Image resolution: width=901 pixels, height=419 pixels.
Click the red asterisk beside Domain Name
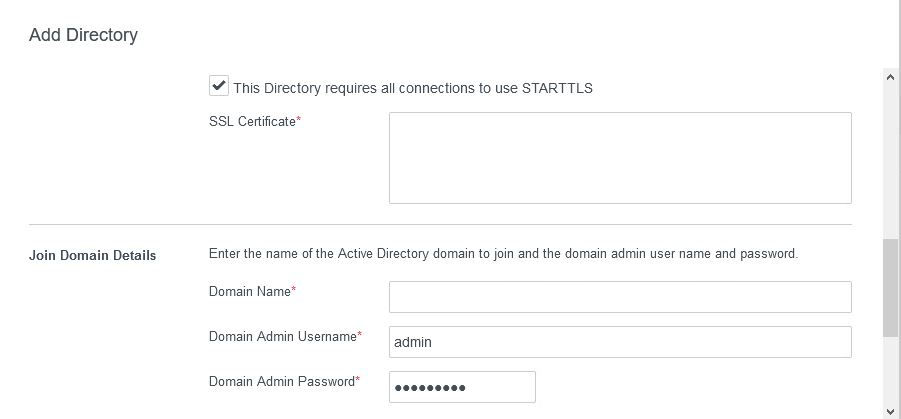point(294,291)
